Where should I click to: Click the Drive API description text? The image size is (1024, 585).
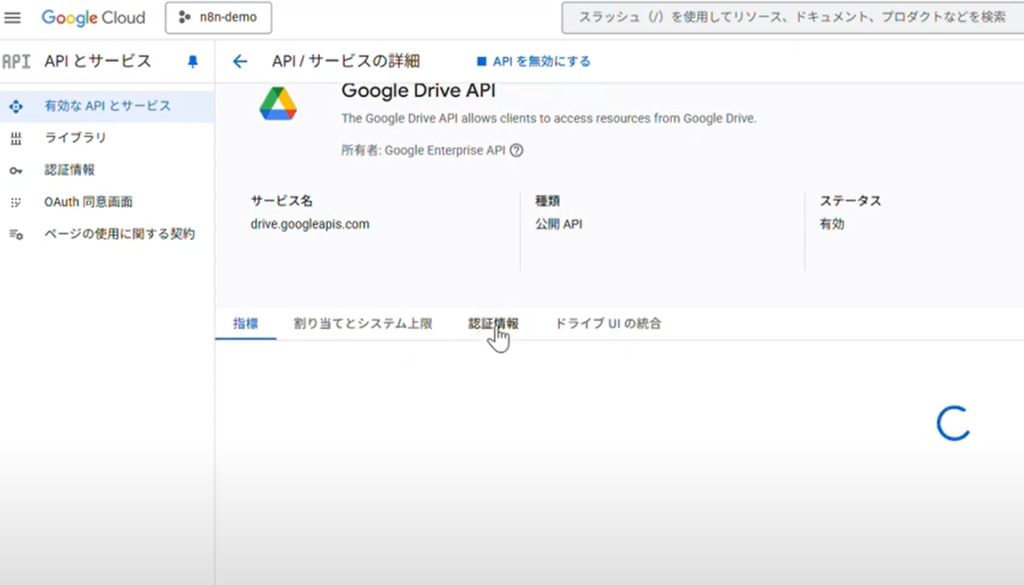[x=549, y=118]
